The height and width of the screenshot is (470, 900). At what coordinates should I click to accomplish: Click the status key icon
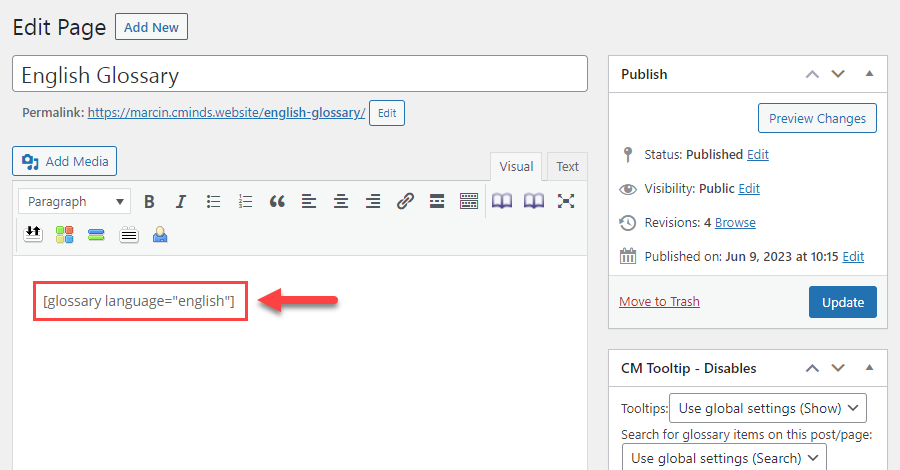tap(628, 154)
